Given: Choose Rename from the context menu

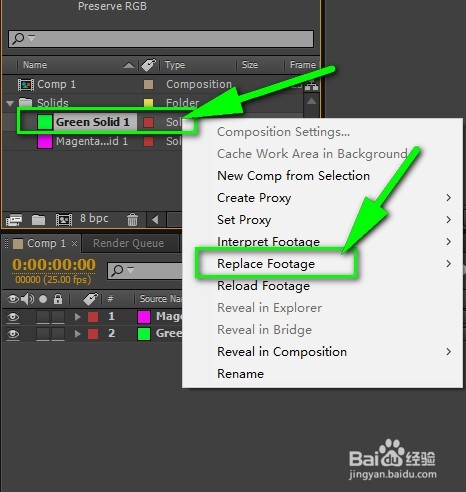Looking at the screenshot, I should tap(240, 374).
